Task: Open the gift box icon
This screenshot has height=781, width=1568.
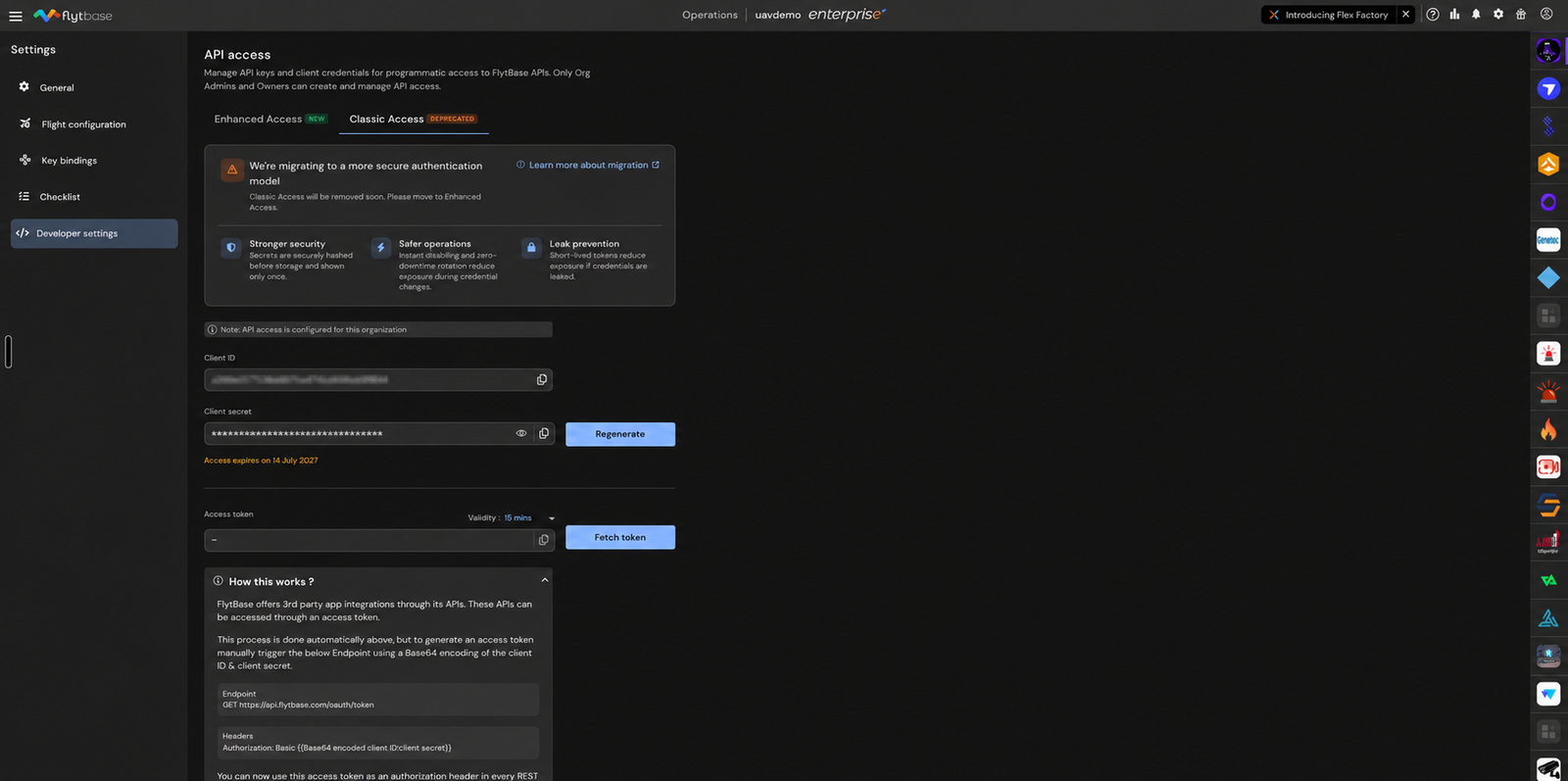Action: pos(1521,15)
